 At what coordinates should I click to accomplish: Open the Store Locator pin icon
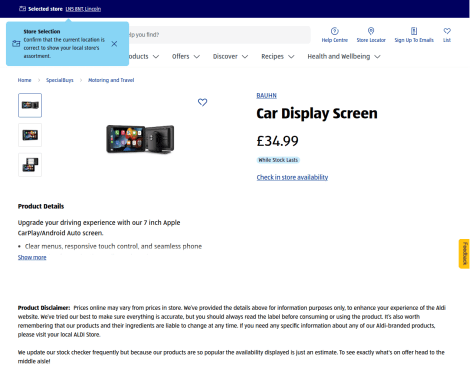point(371,31)
